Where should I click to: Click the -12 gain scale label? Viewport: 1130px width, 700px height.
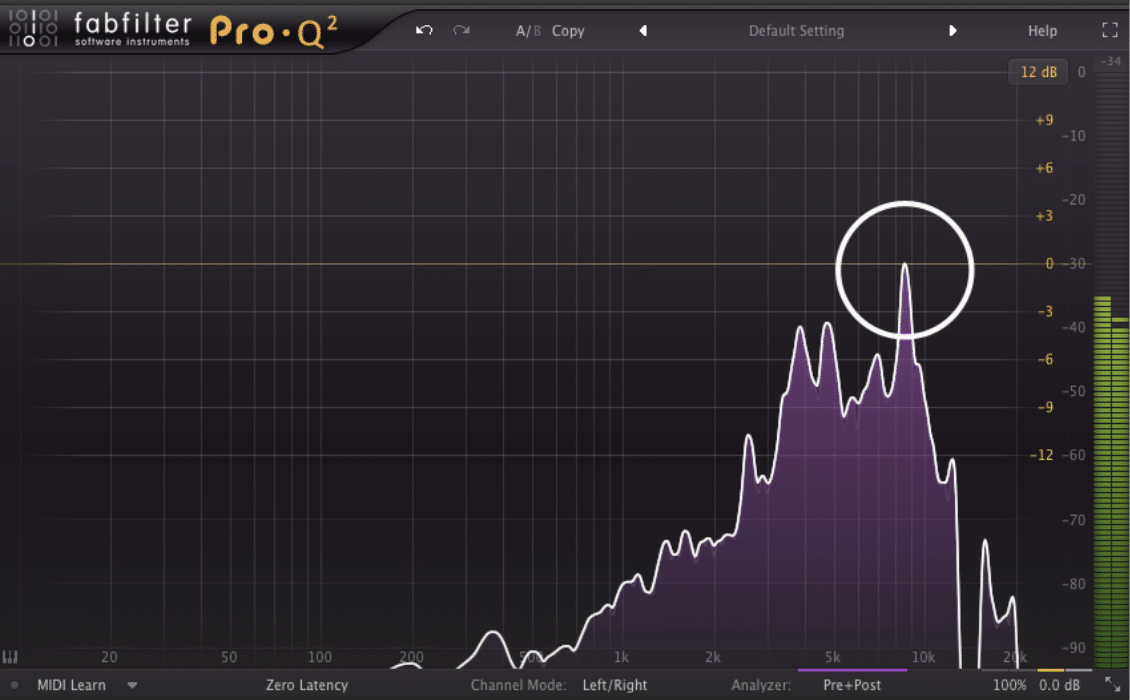[1042, 455]
